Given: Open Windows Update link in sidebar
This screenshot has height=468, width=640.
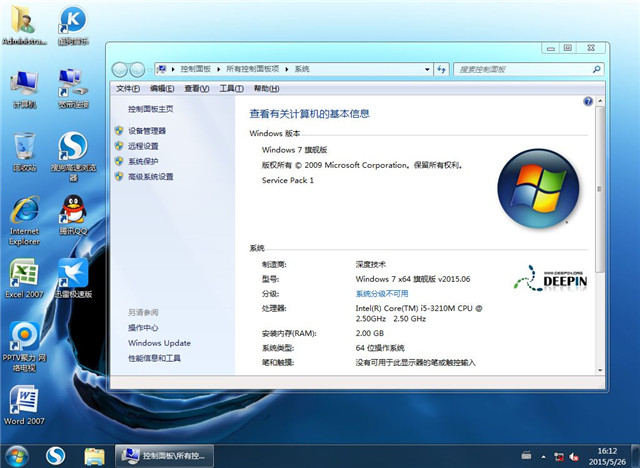Looking at the screenshot, I should (159, 343).
